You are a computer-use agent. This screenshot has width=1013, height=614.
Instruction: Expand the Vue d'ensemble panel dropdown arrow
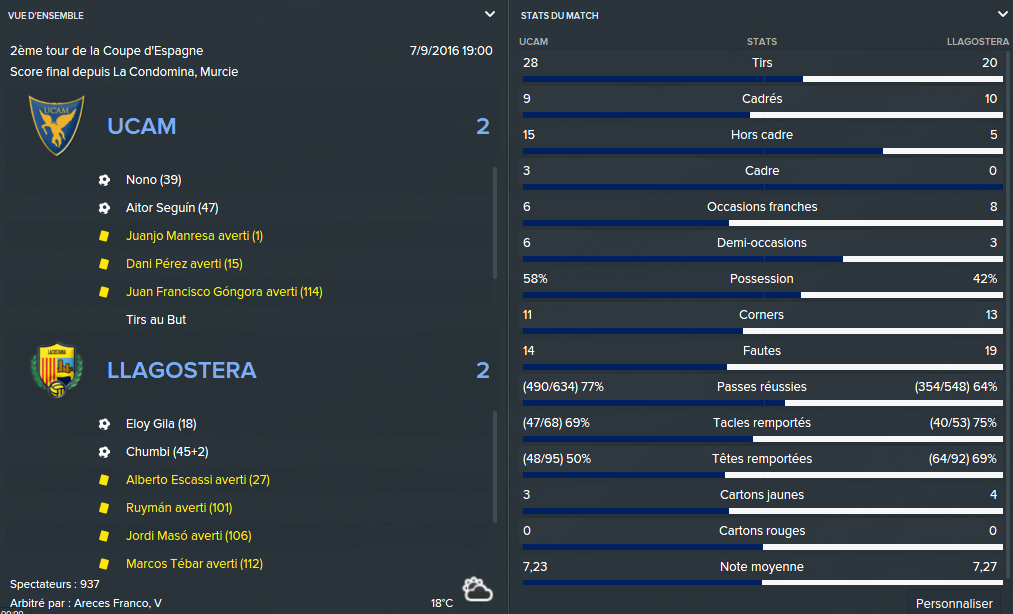490,14
